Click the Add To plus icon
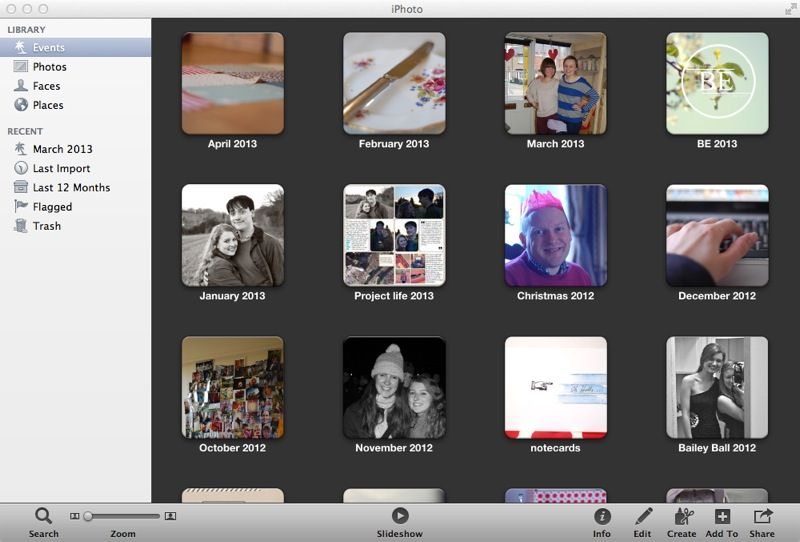The width and height of the screenshot is (800, 542). [722, 516]
